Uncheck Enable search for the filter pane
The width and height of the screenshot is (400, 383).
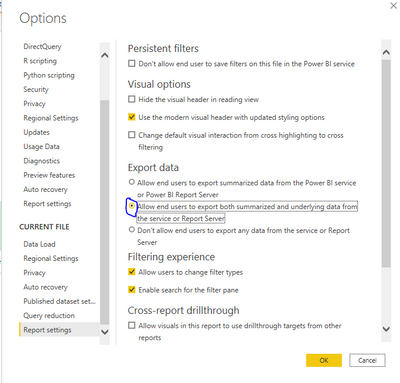pos(132,289)
